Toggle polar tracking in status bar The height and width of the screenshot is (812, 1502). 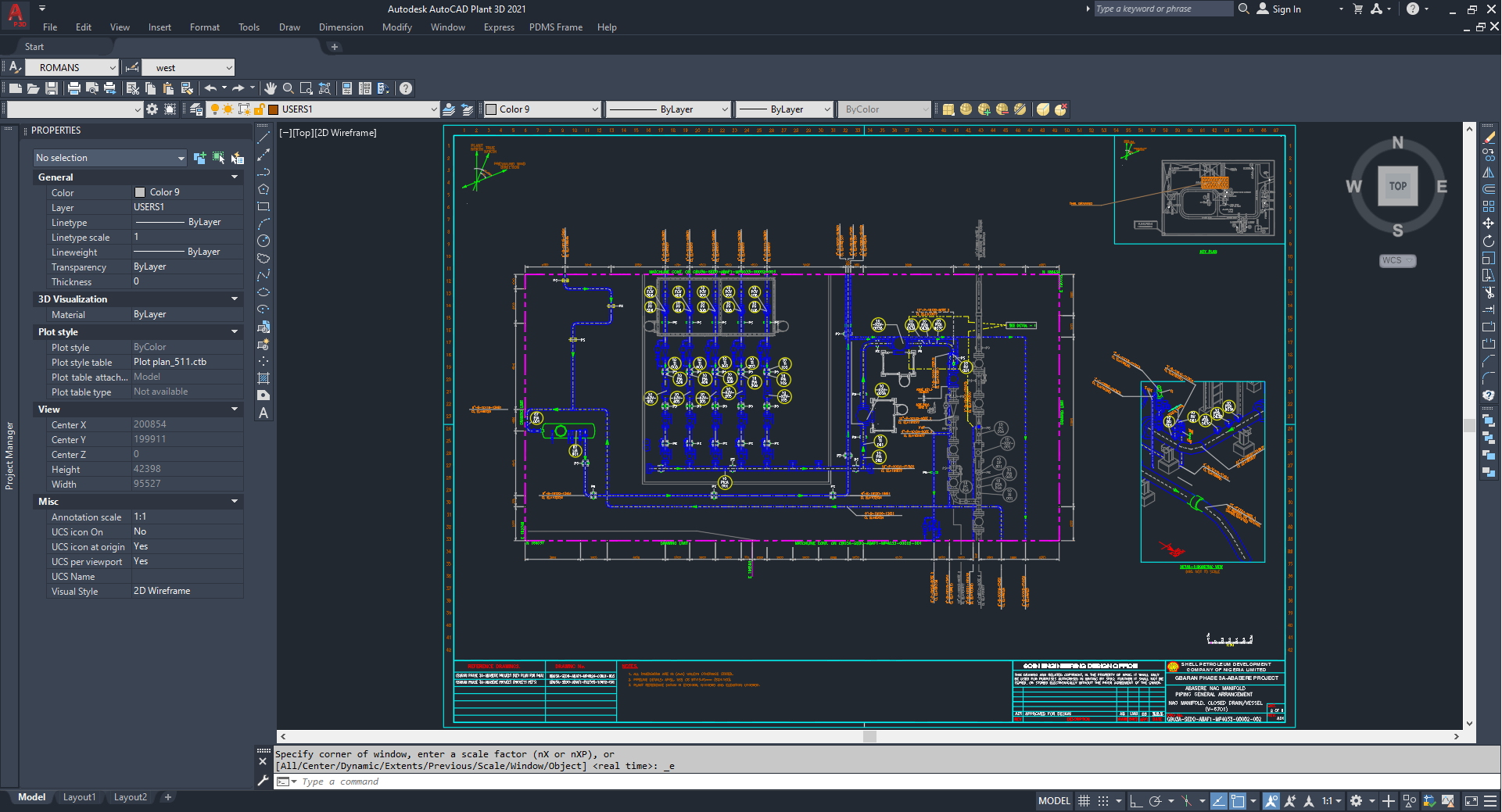pos(1156,801)
